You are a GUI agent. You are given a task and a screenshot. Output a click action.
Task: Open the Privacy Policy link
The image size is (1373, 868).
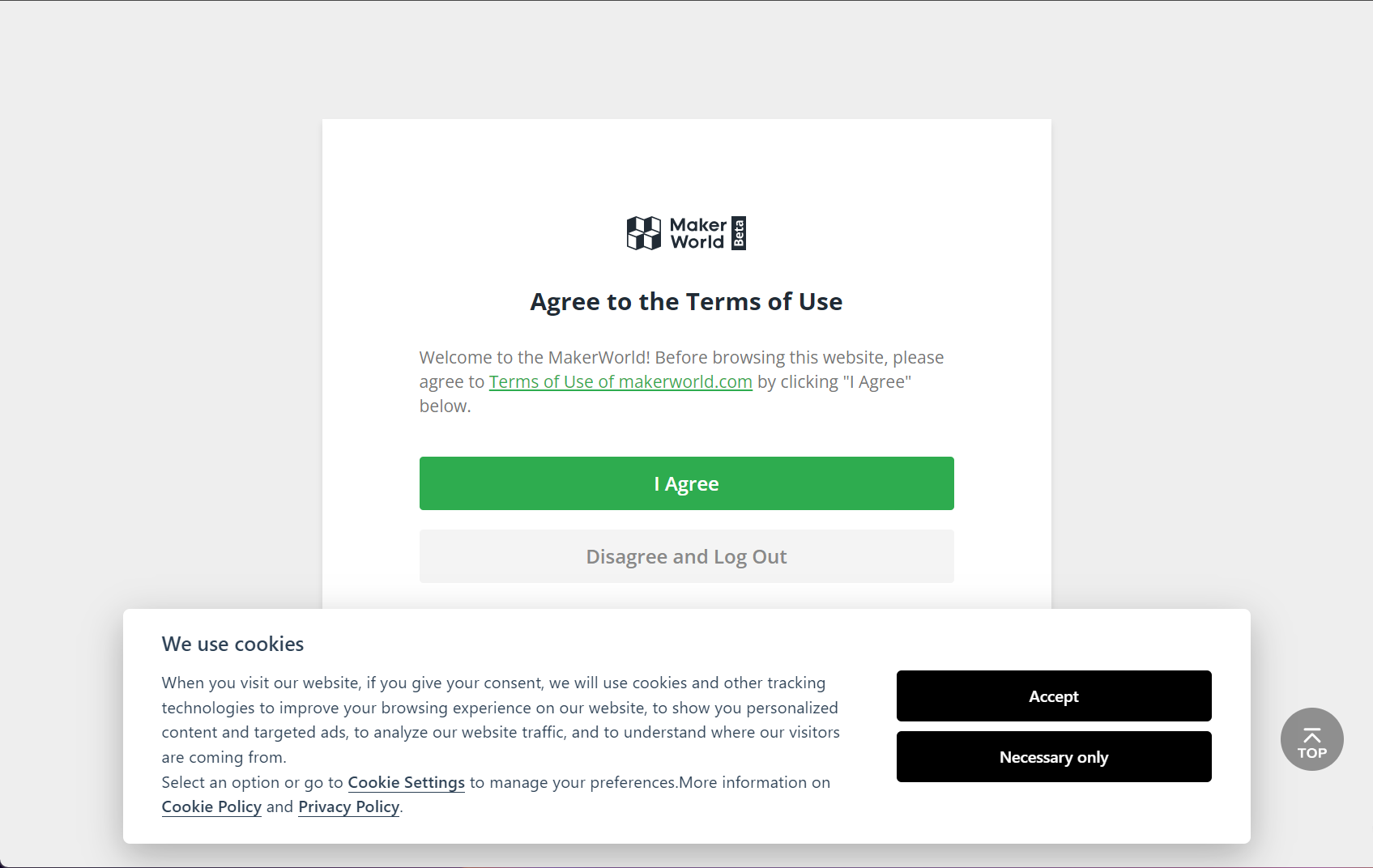coord(349,806)
